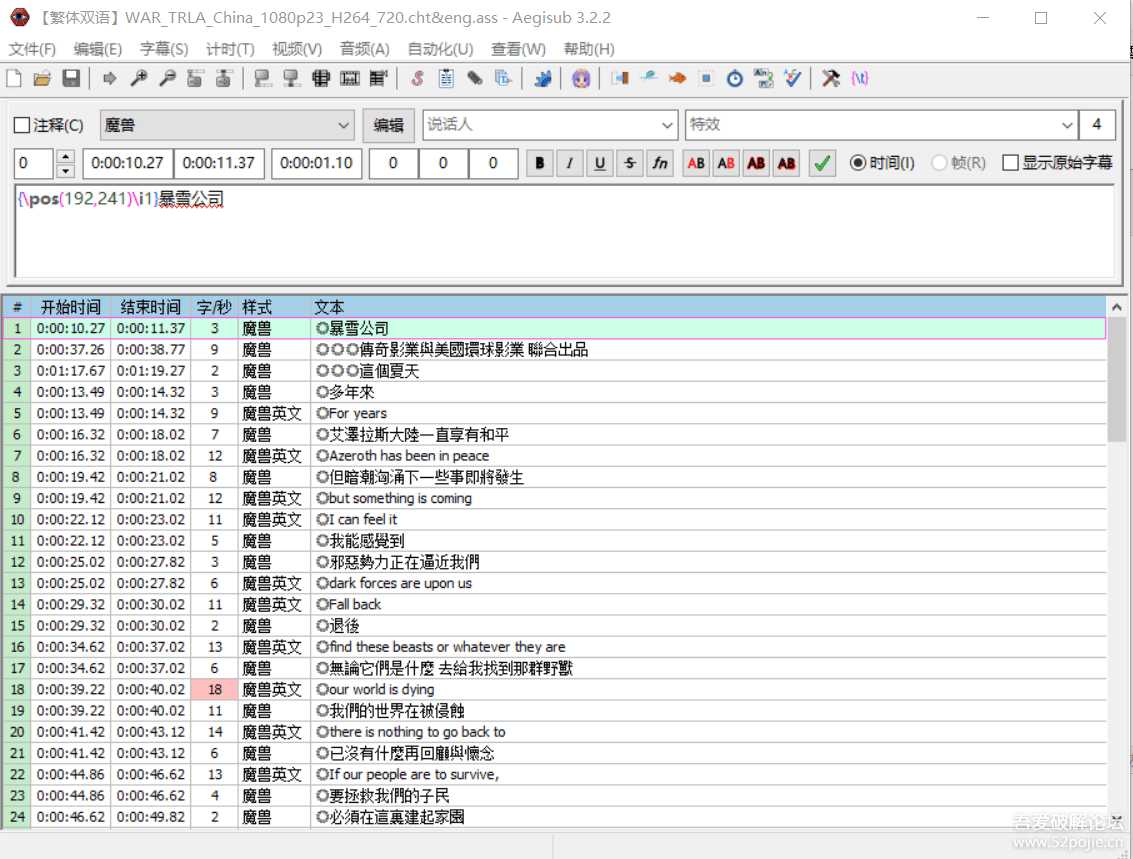Viewport: 1133px width, 859px height.
Task: Expand the 说话人 actor dropdown
Action: click(x=667, y=125)
